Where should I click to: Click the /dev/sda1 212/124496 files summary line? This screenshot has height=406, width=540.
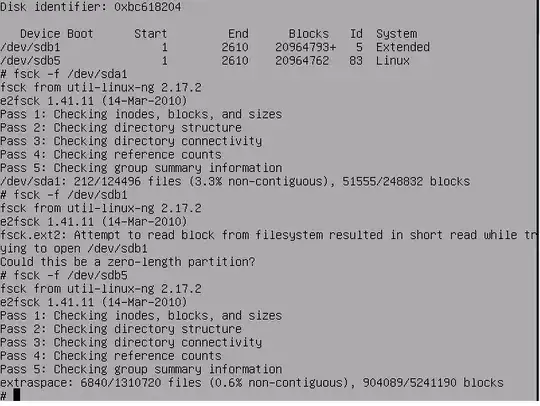pyautogui.click(x=235, y=181)
